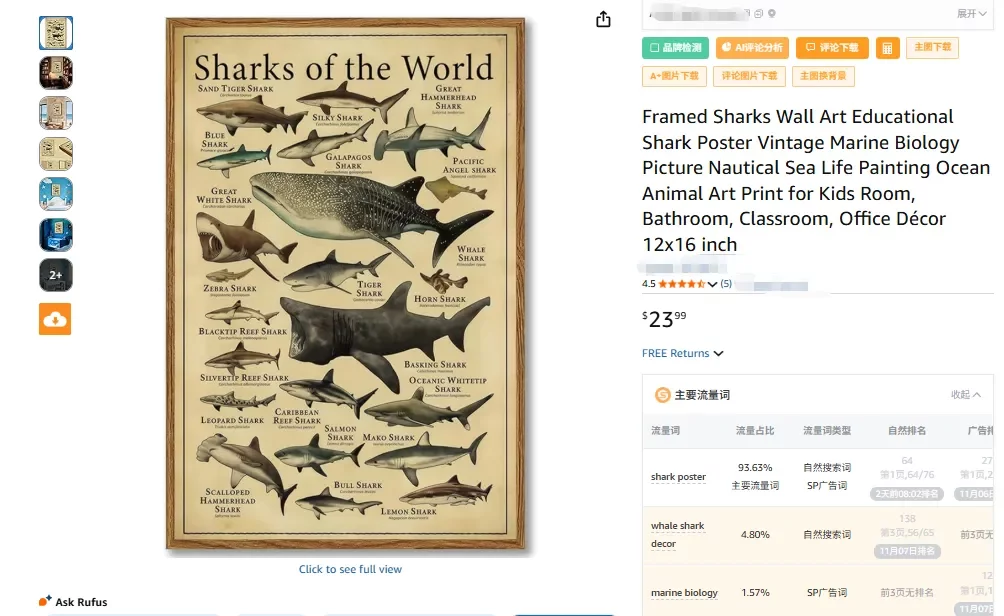The width and height of the screenshot is (1004, 616).
Task: Click the location pin icon near seller name
Action: pos(772,14)
